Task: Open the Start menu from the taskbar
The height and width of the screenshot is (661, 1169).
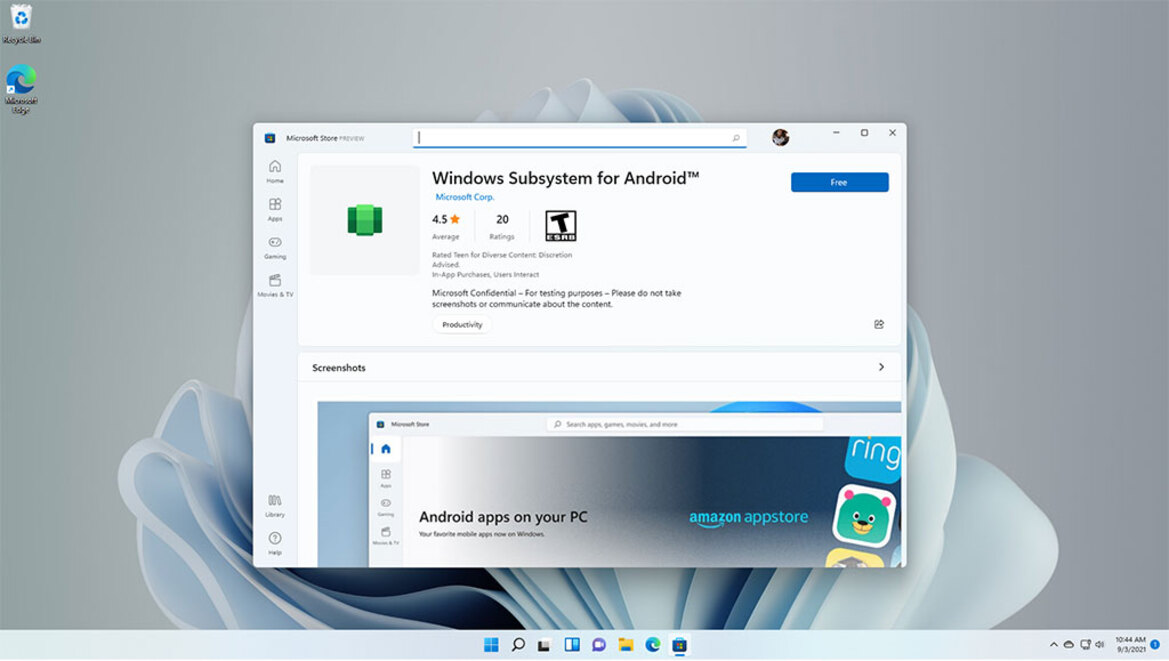Action: tap(491, 645)
